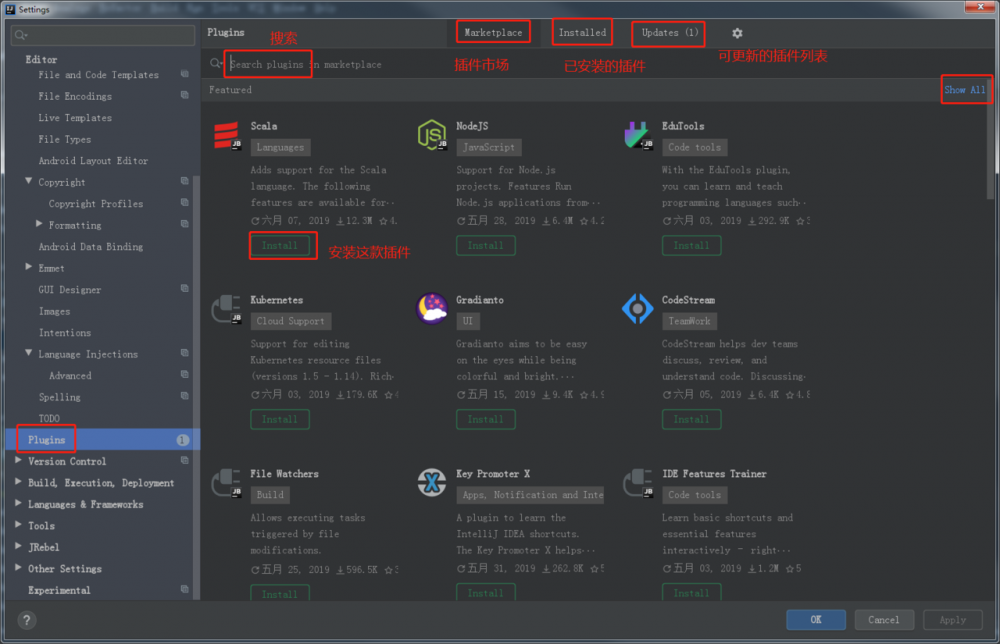Open the Updates (1) tab
This screenshot has height=644, width=1000.
tap(669, 33)
